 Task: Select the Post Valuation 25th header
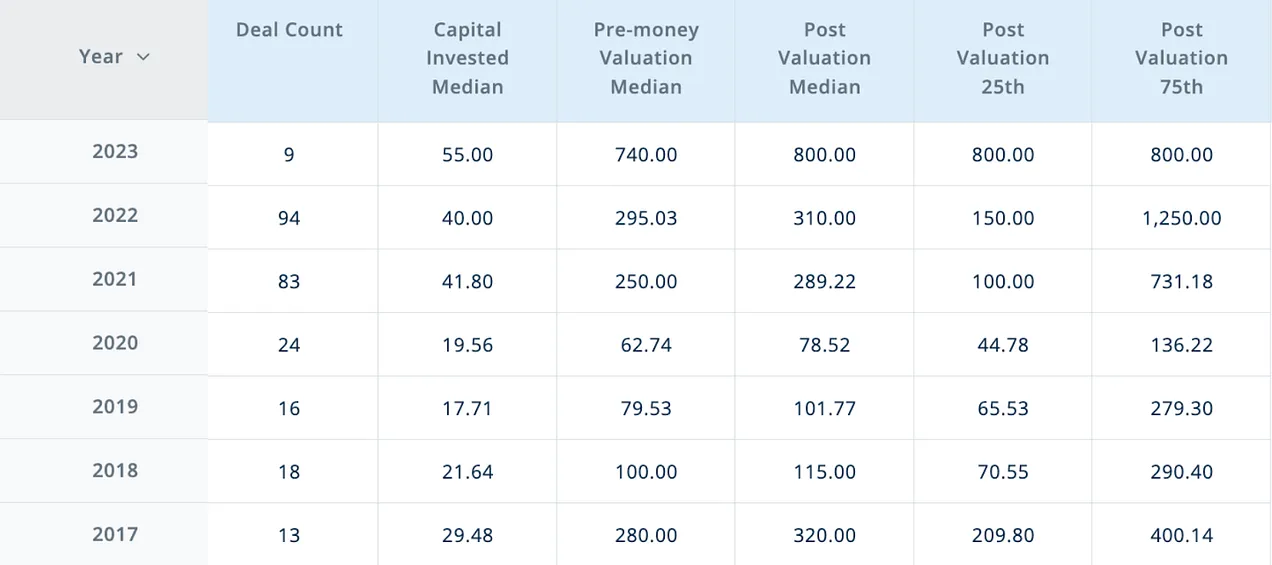[x=1003, y=58]
